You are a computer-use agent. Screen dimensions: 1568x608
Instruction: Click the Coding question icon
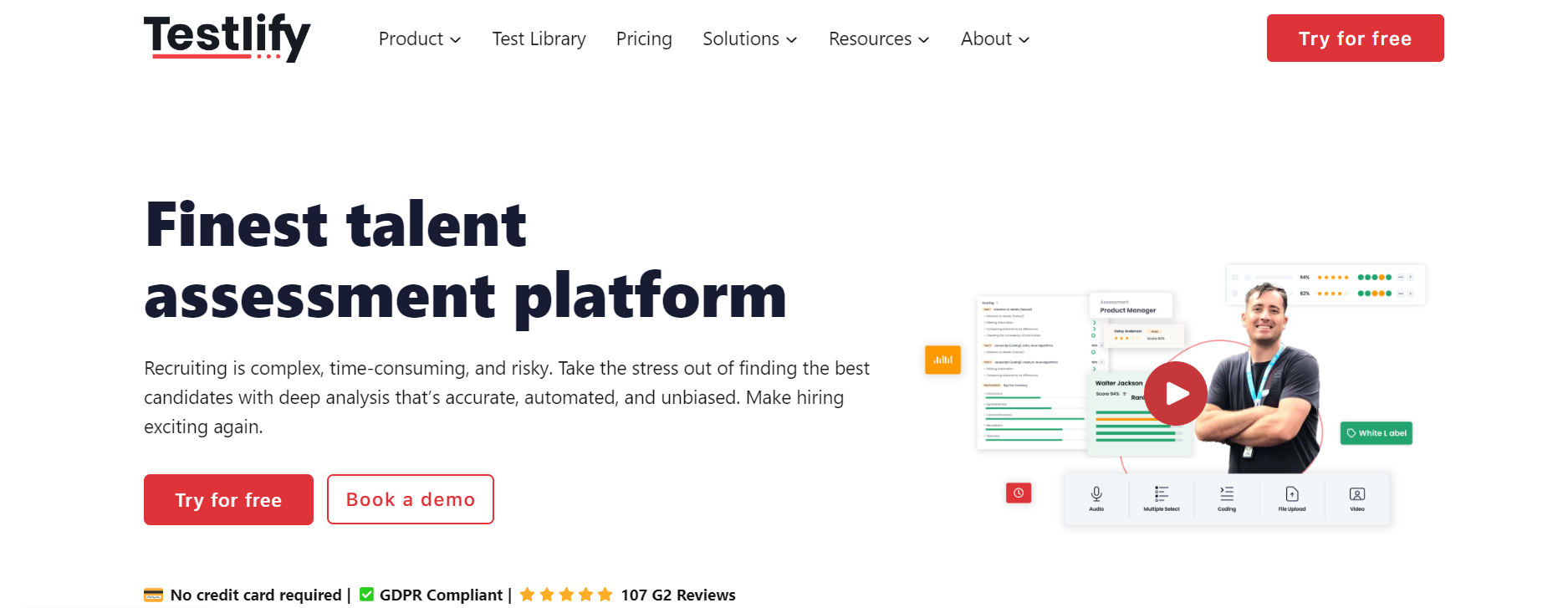(1227, 494)
